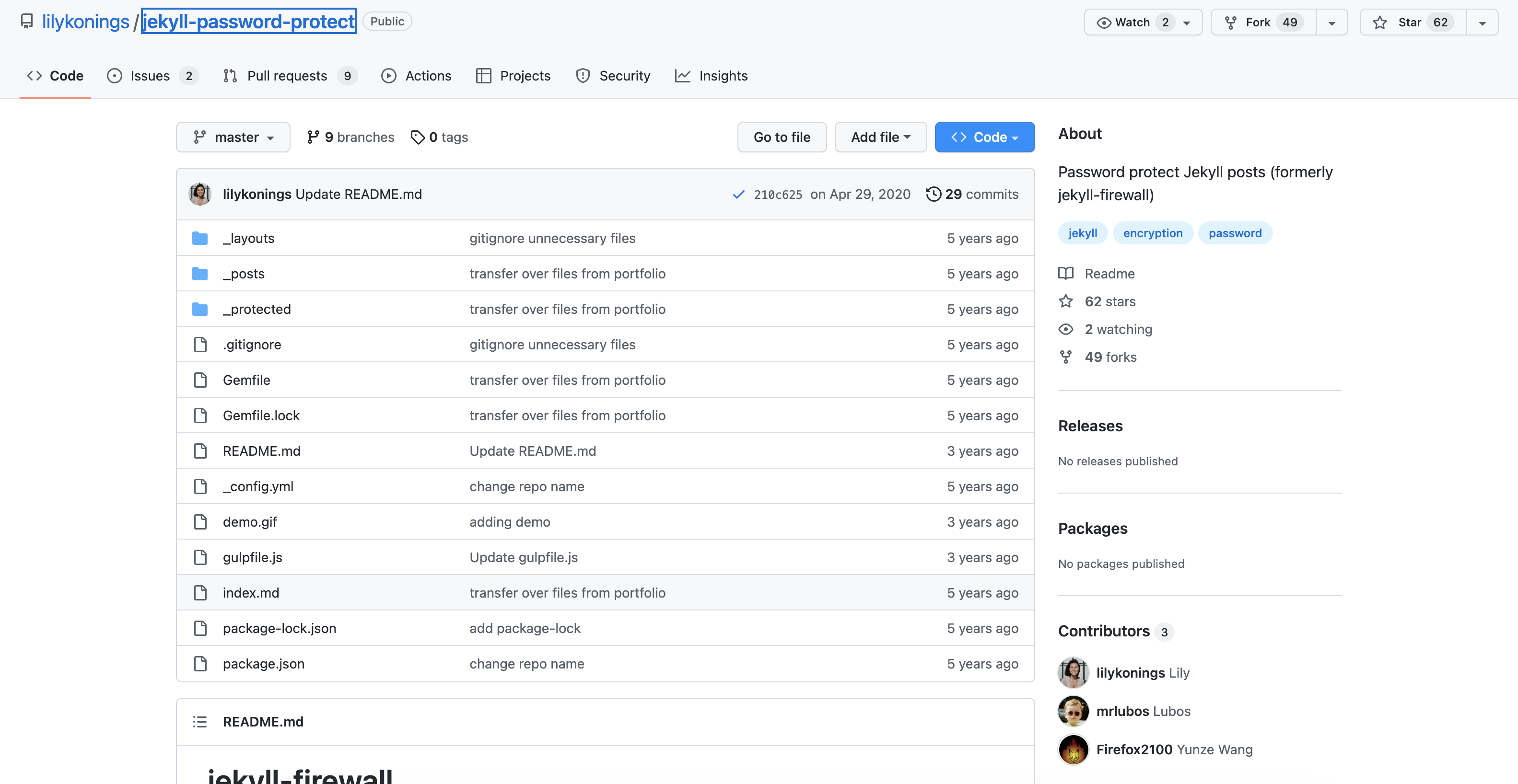Open the 'Update gulpfile.js' commit message
Viewport: 1518px width, 784px height.
(x=523, y=557)
